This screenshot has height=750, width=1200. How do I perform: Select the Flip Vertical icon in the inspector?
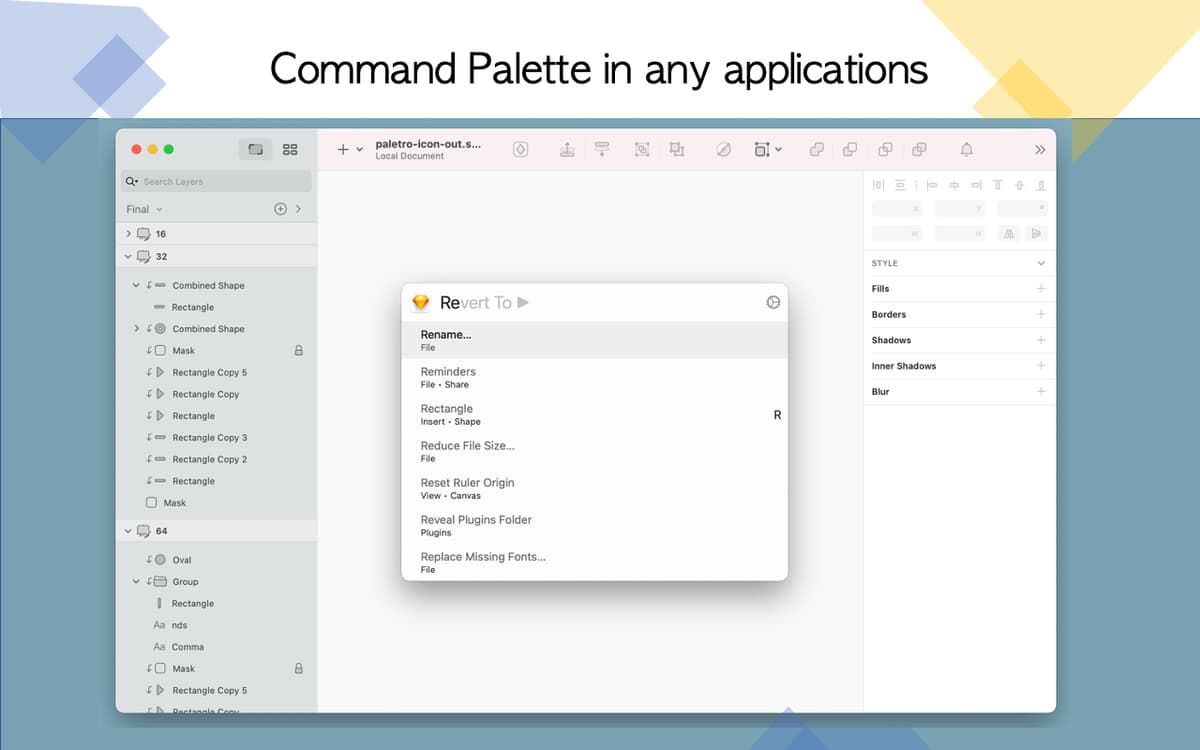[1037, 233]
